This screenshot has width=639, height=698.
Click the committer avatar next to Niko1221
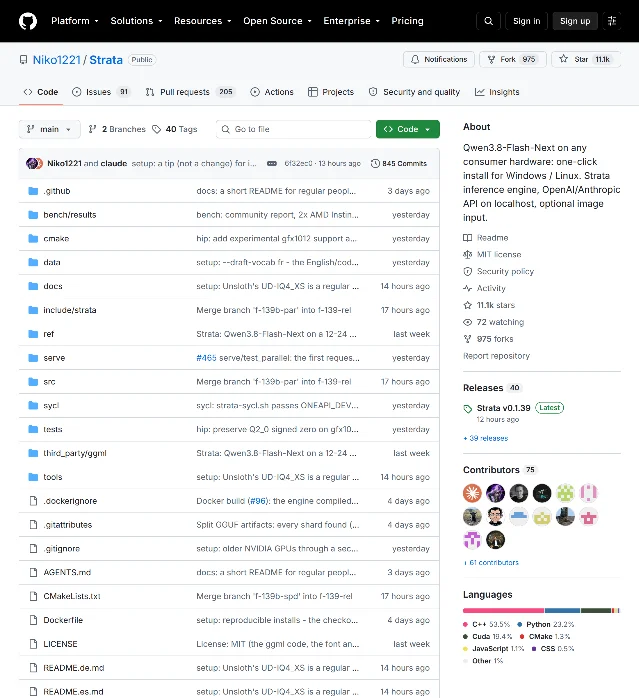[x=34, y=163]
